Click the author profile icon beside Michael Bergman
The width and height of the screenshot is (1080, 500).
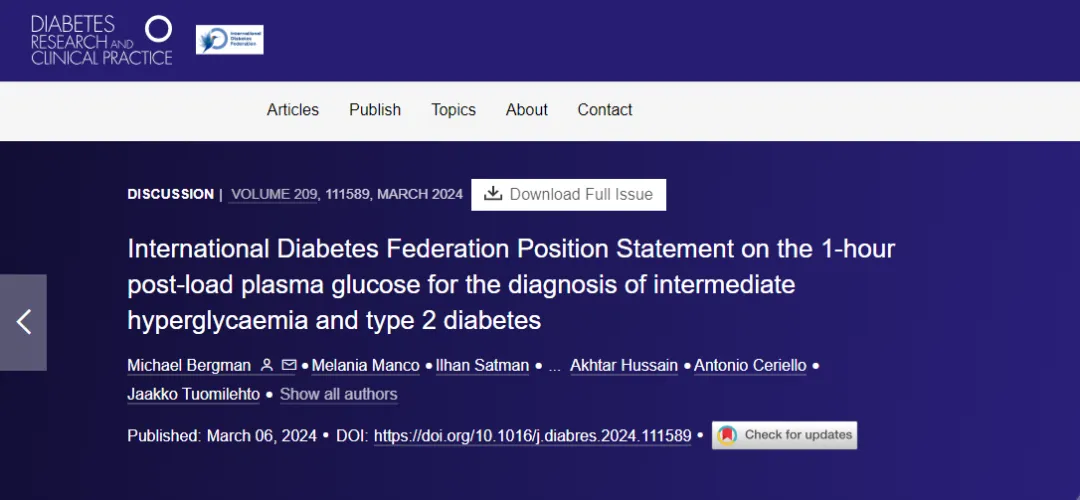click(267, 365)
